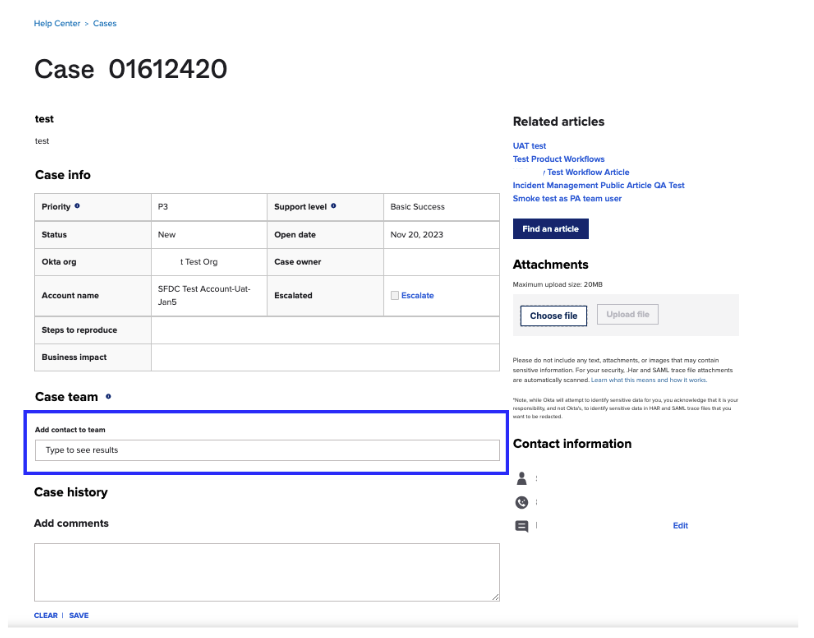Click the Upload file button
Image resolution: width=814 pixels, height=638 pixels.
point(627,314)
